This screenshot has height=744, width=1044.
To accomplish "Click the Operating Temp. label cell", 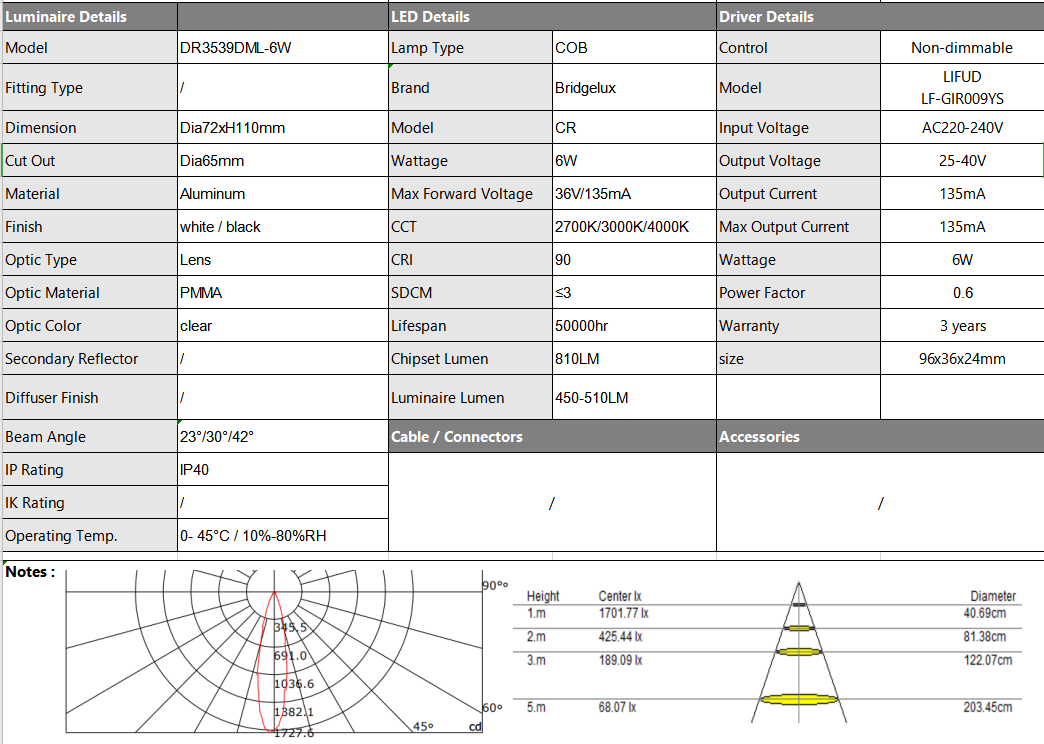I will [x=90, y=536].
